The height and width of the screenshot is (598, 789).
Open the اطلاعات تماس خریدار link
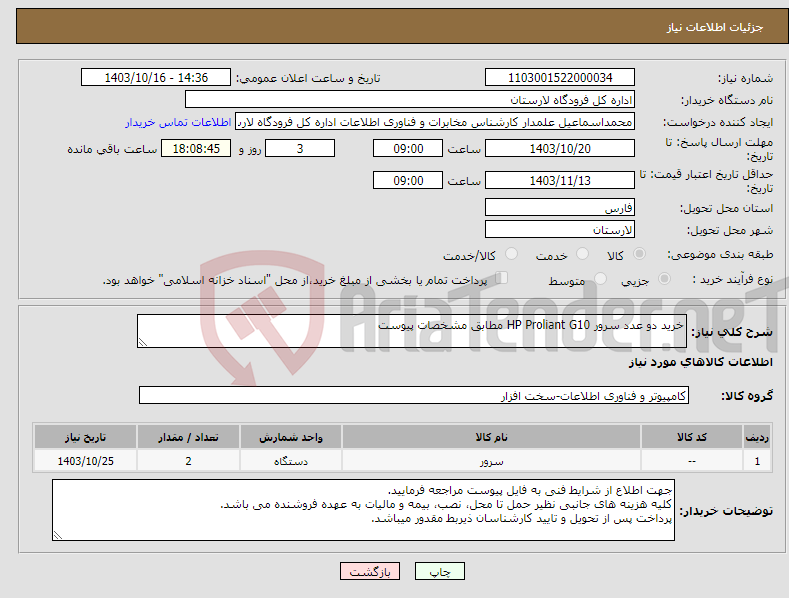(178, 122)
